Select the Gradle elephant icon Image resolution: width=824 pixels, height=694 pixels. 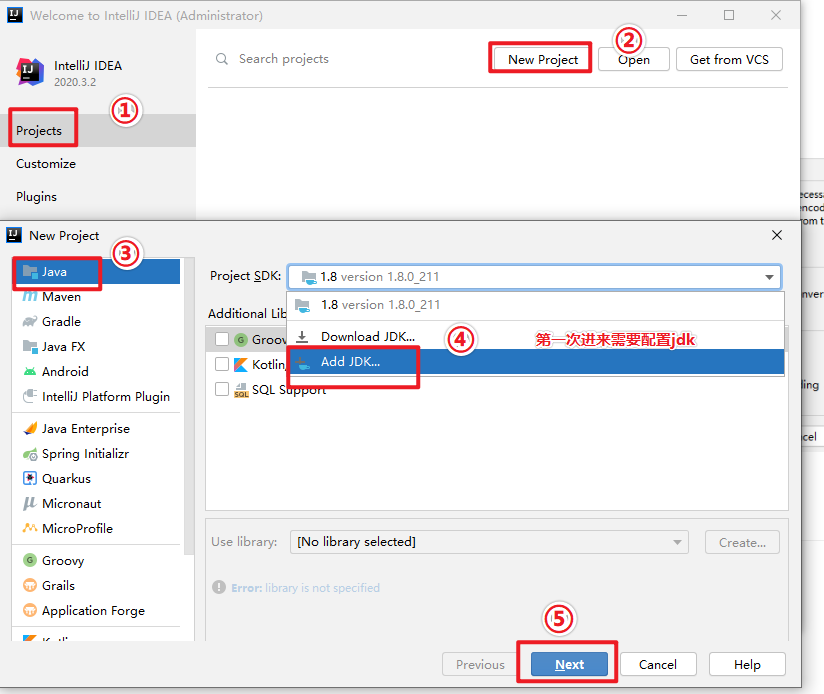(x=30, y=322)
